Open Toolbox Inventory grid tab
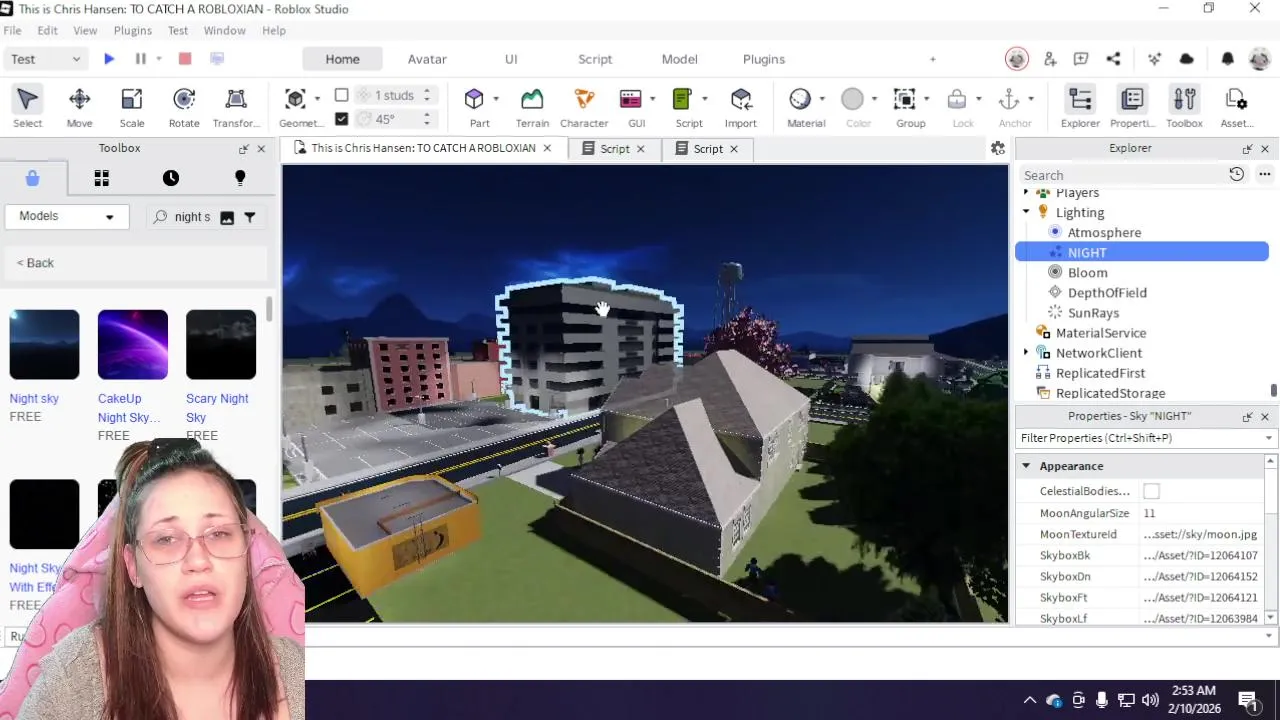The image size is (1280, 720). point(101,178)
